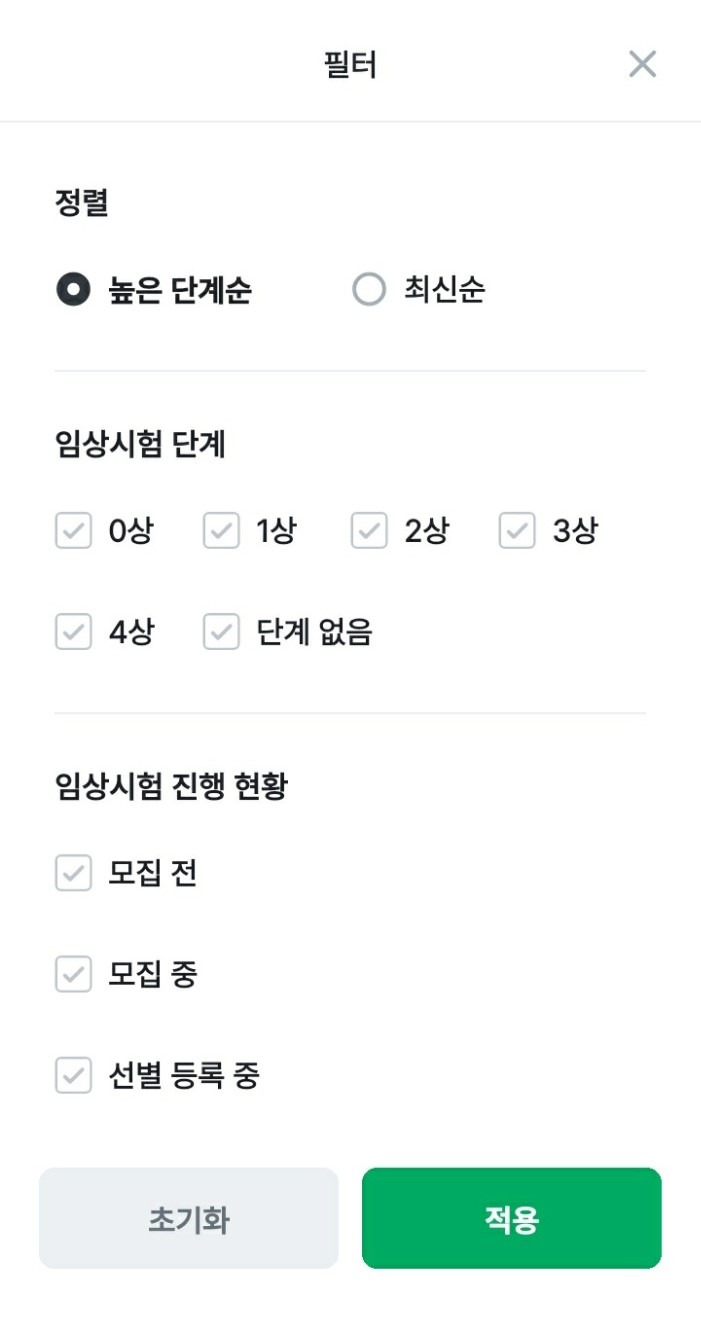Click the 모집 중 label text
The height and width of the screenshot is (1317, 701).
click(152, 974)
